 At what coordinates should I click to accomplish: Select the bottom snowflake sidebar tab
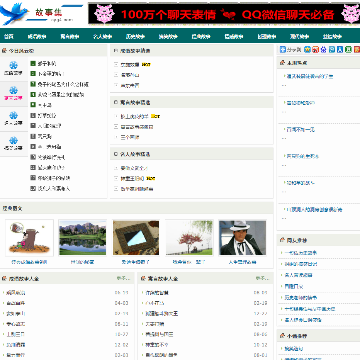(14, 144)
